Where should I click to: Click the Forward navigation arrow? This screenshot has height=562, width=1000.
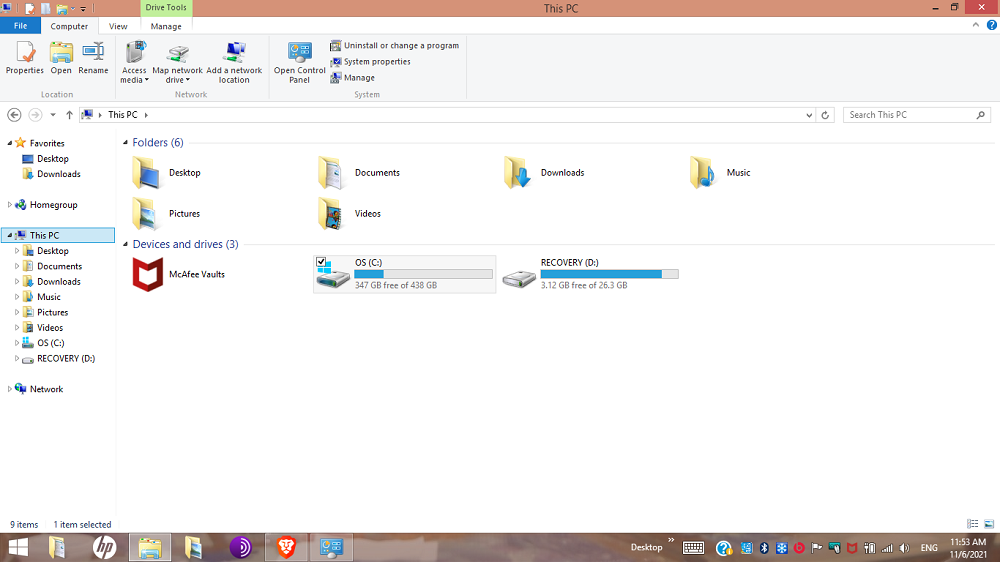pos(35,115)
